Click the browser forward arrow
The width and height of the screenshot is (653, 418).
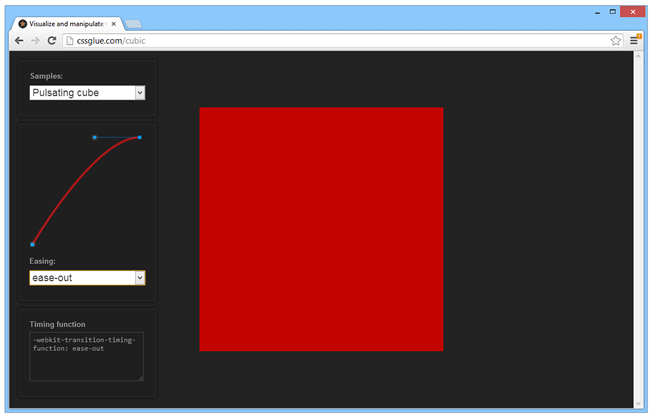click(35, 40)
